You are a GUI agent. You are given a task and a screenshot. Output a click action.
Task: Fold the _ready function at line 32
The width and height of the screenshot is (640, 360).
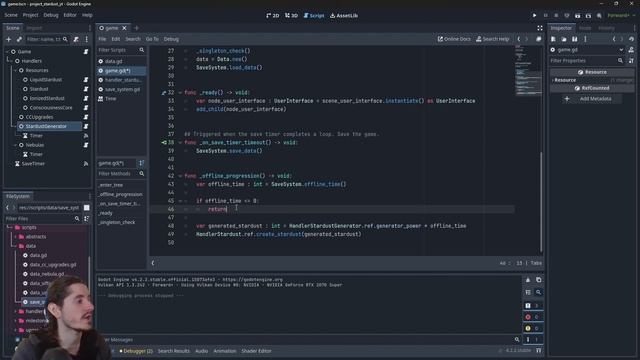tap(180, 93)
